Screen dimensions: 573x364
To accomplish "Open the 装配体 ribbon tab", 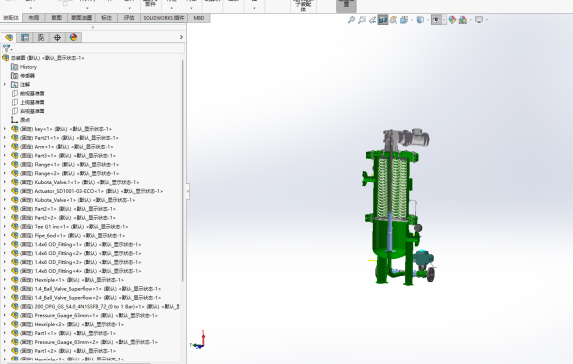I will click(11, 18).
